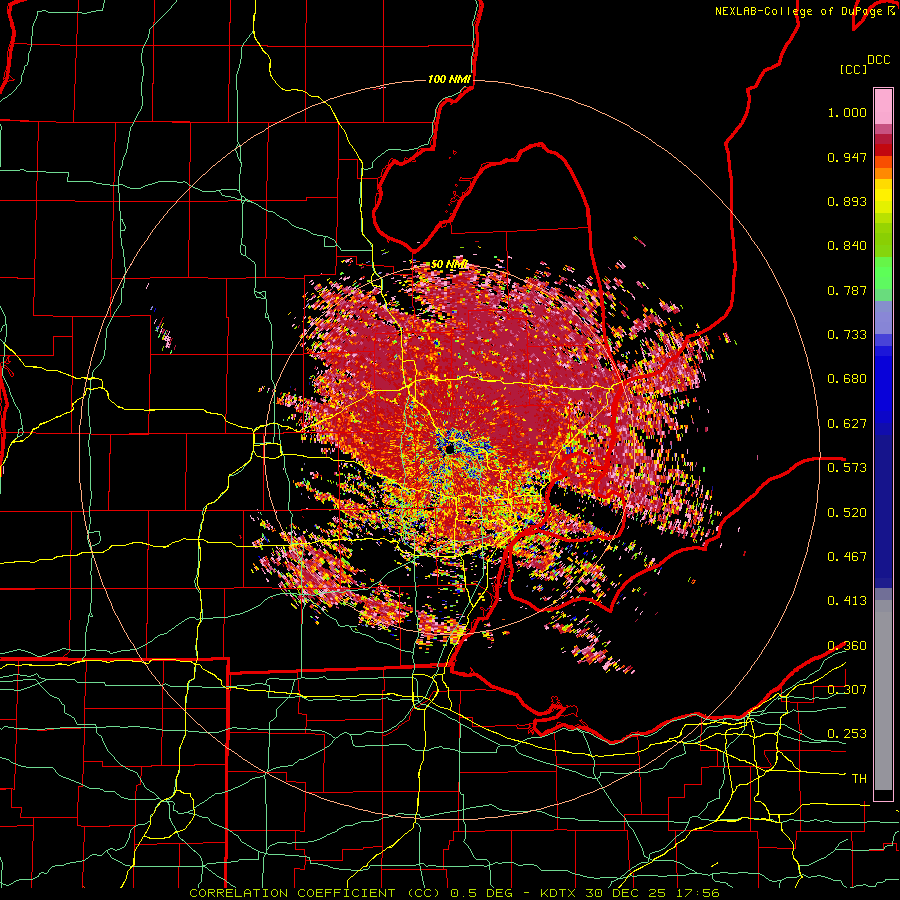The height and width of the screenshot is (900, 900).
Task: Click the 0.467 legend value
Action: (x=847, y=557)
